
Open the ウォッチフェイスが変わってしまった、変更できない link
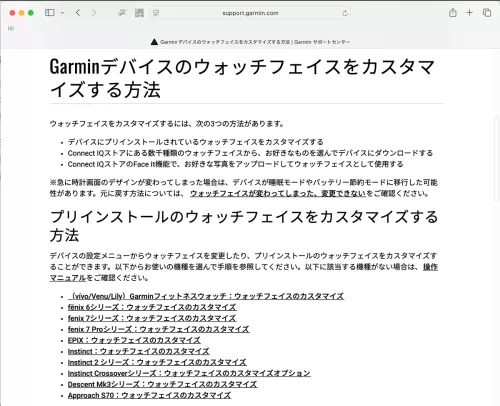point(278,193)
